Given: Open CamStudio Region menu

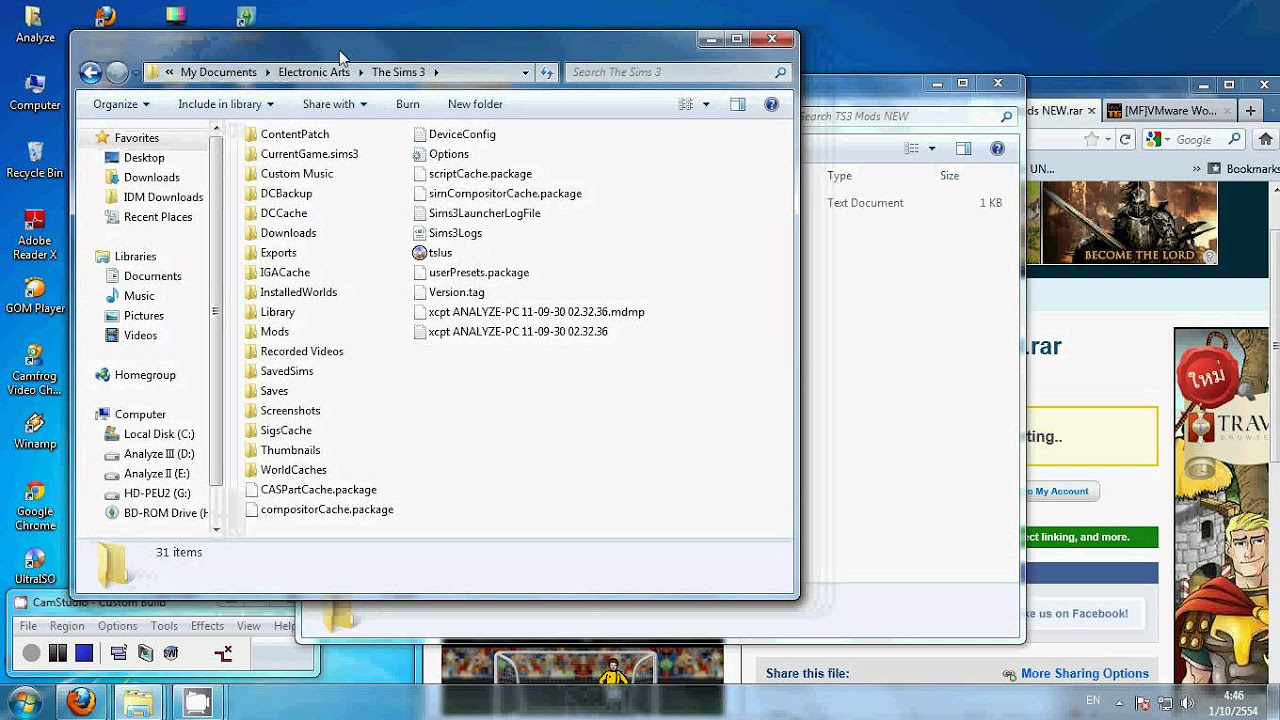Looking at the screenshot, I should tap(67, 626).
